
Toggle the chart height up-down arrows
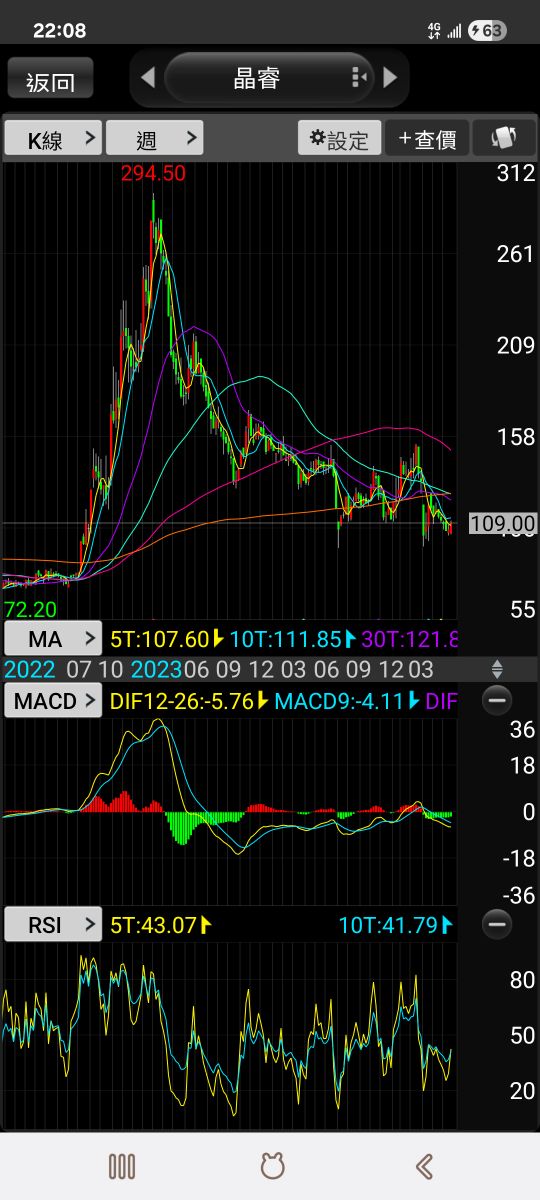coord(497,669)
